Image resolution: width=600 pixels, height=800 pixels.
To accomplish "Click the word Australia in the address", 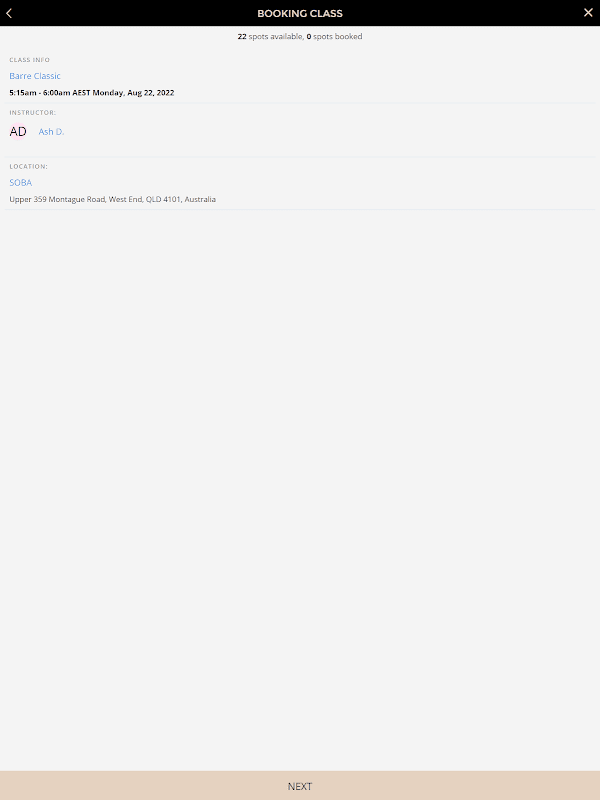I will [x=200, y=199].
